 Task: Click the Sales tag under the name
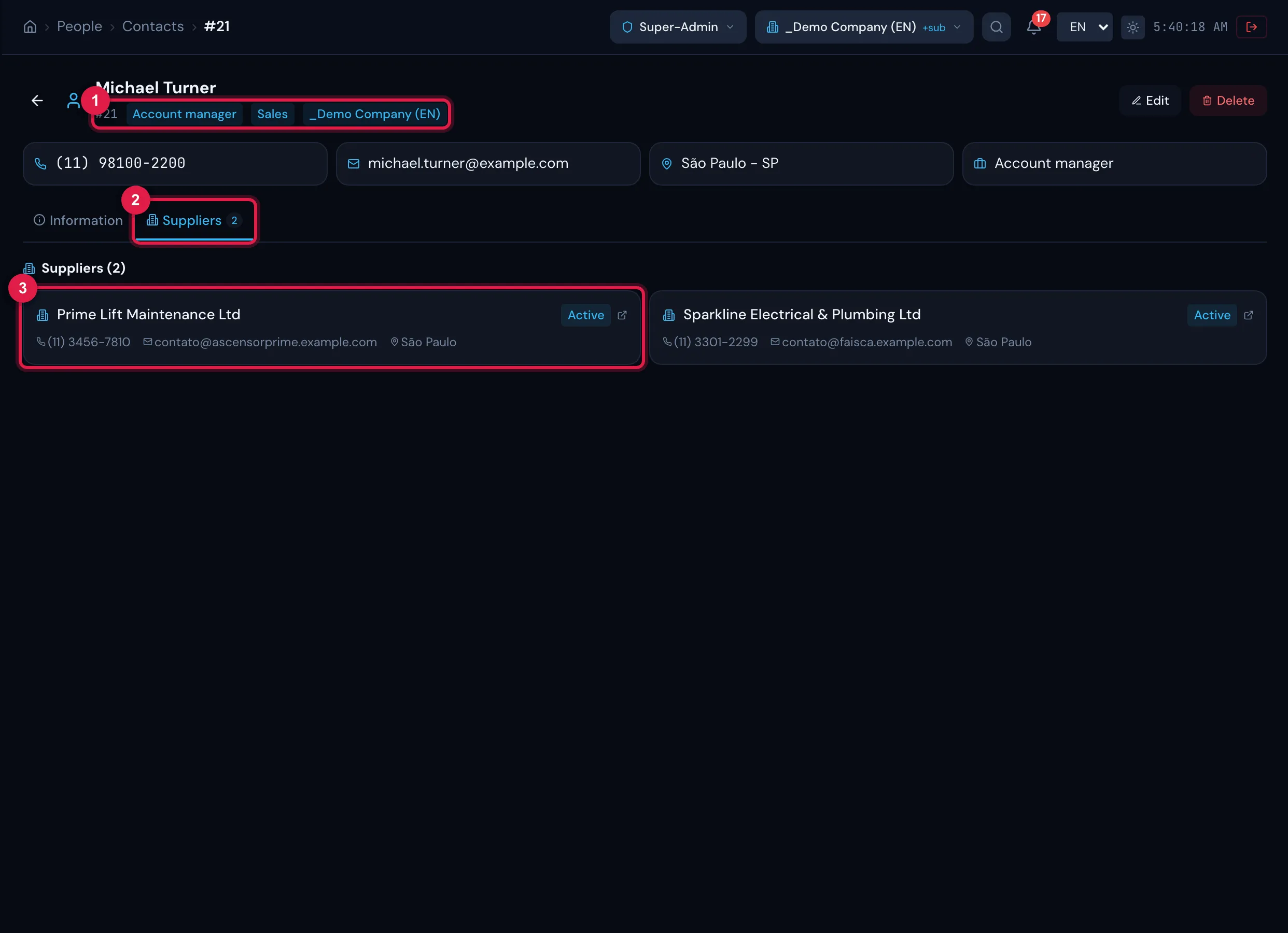pos(273,114)
